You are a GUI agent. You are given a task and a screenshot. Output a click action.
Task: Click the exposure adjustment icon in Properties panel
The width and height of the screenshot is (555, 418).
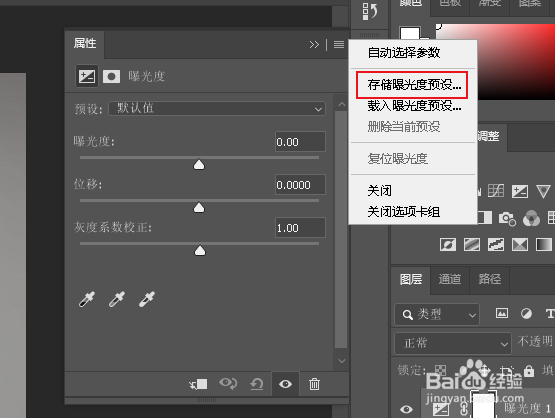click(x=87, y=76)
